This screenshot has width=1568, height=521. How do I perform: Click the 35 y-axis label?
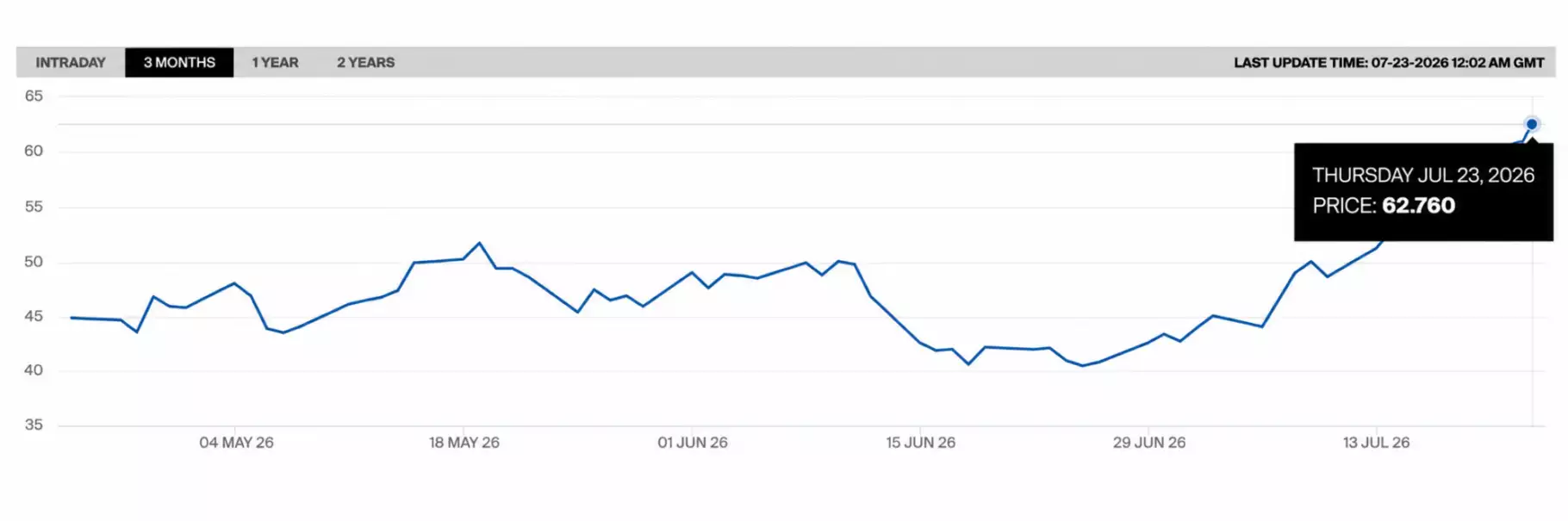[x=34, y=425]
